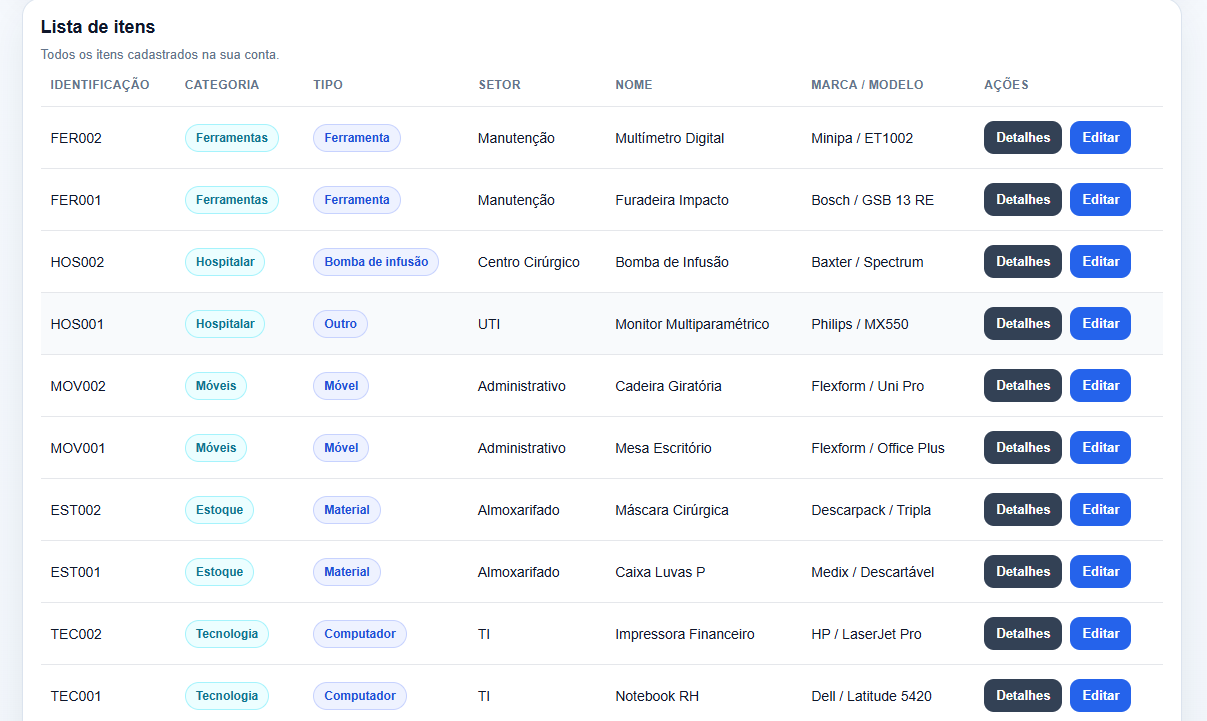Click the HP / LaserJet Pro cell
This screenshot has height=721, width=1207.
tap(866, 634)
